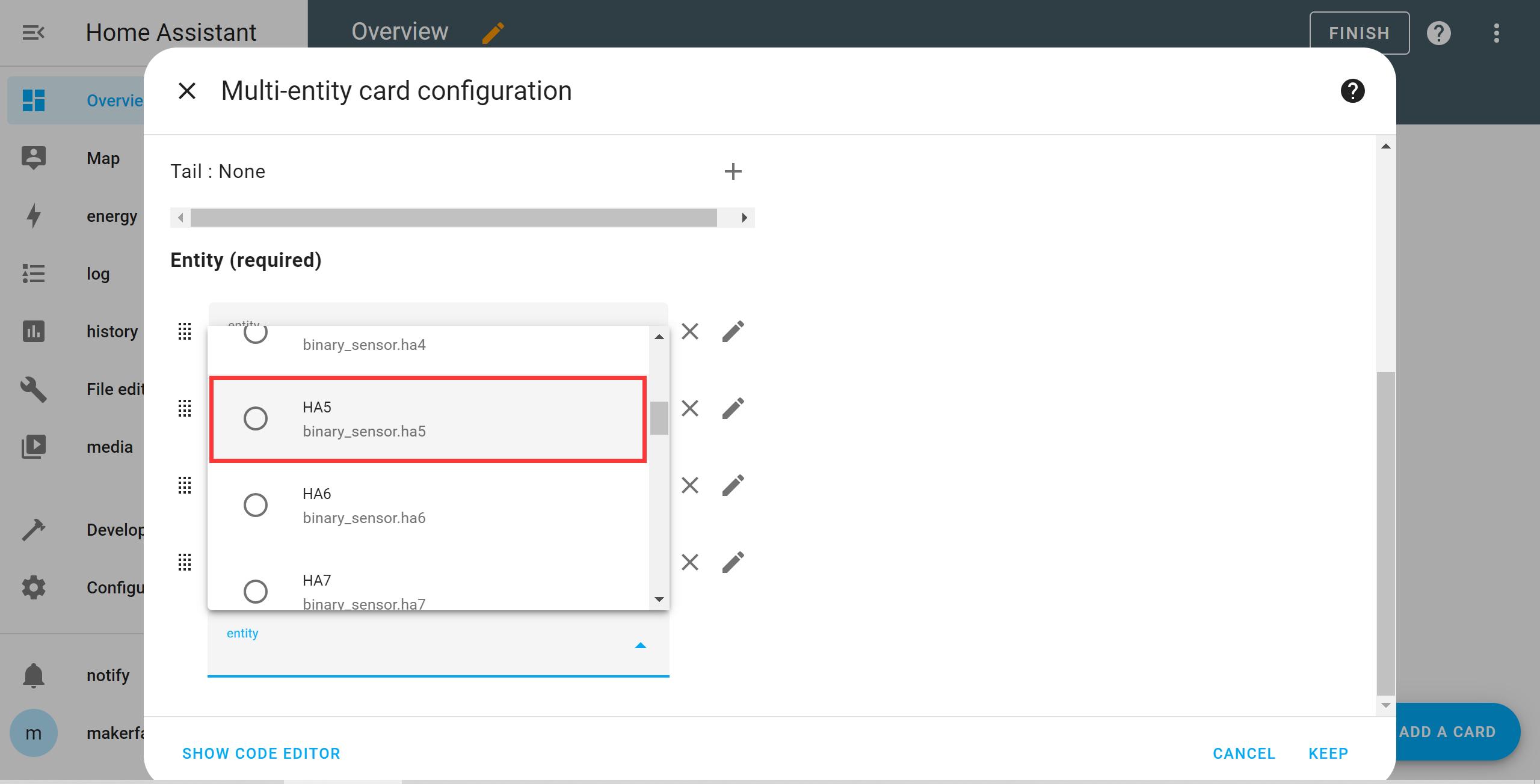Cancel the card configuration
Screen dimensions: 1540x784
[1244, 753]
